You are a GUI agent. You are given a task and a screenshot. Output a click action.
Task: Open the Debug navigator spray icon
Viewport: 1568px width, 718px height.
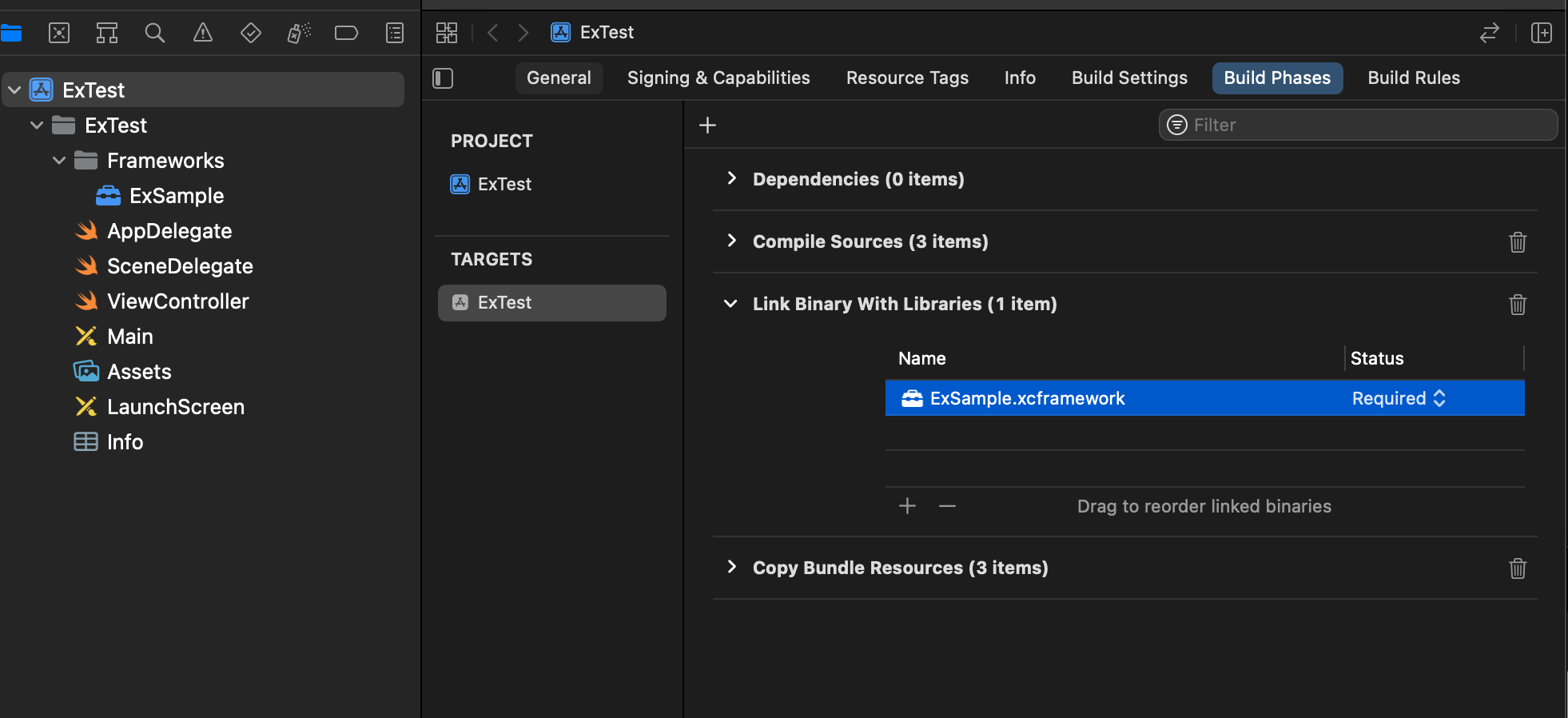pos(299,33)
